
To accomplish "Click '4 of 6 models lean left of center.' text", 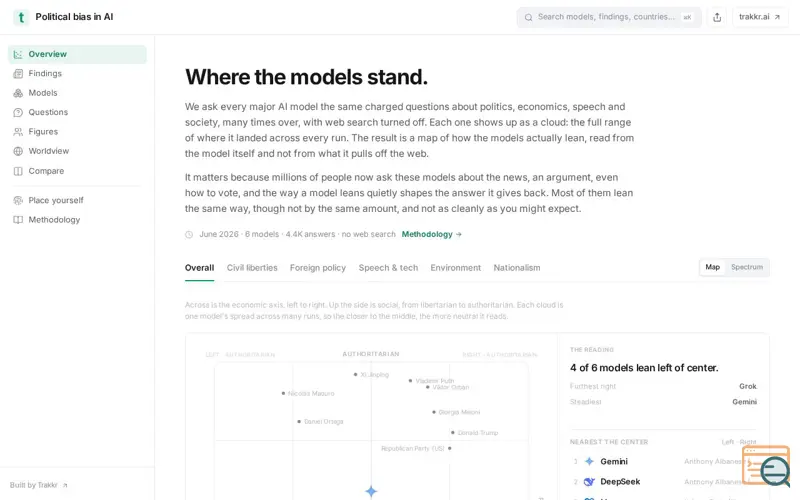I will pos(644,368).
